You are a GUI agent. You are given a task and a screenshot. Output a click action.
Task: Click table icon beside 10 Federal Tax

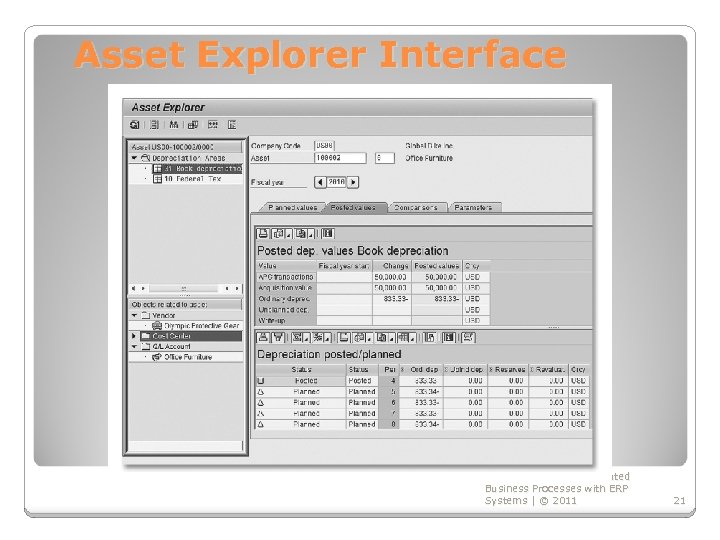click(158, 179)
